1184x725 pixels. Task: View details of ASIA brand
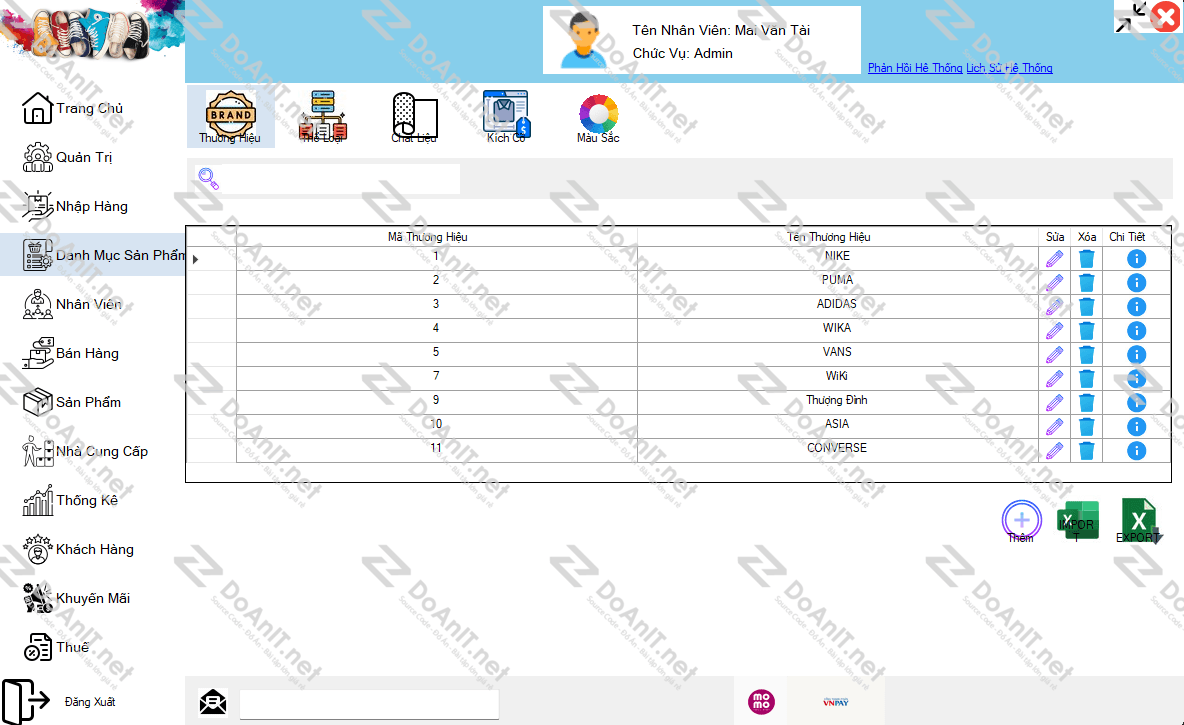click(x=1136, y=427)
